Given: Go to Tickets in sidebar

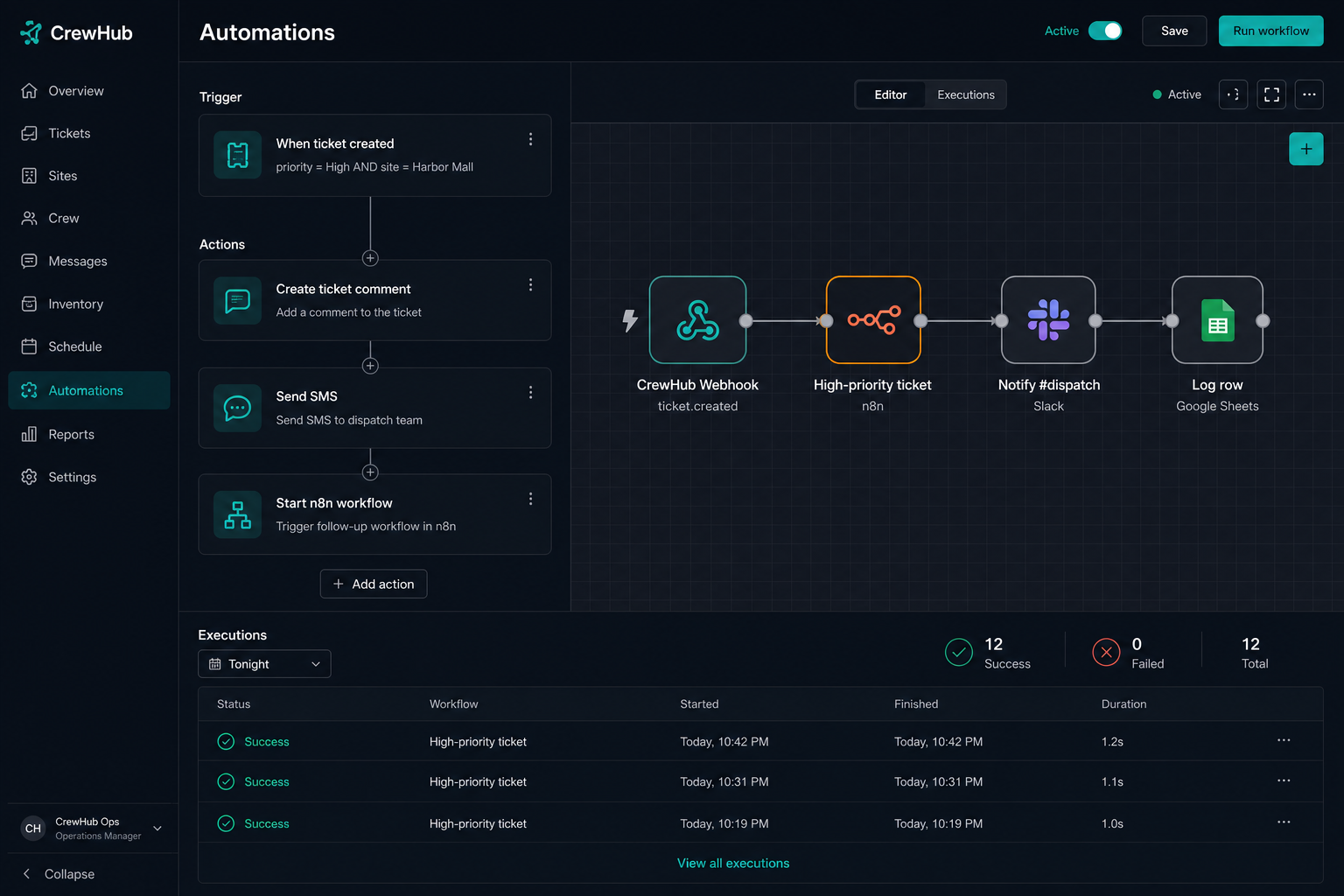Looking at the screenshot, I should click(88, 133).
